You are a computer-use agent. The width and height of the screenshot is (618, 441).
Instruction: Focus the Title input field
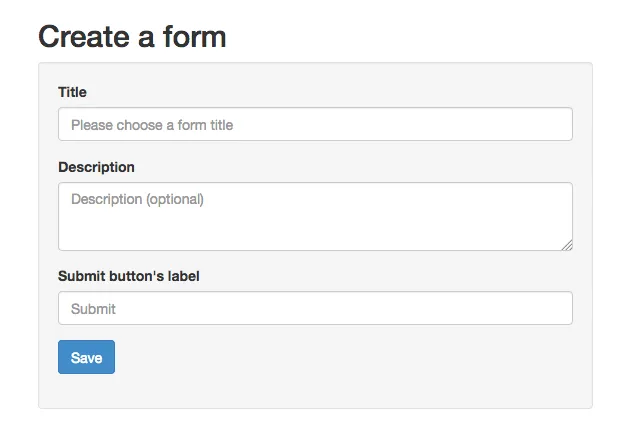[x=315, y=125]
